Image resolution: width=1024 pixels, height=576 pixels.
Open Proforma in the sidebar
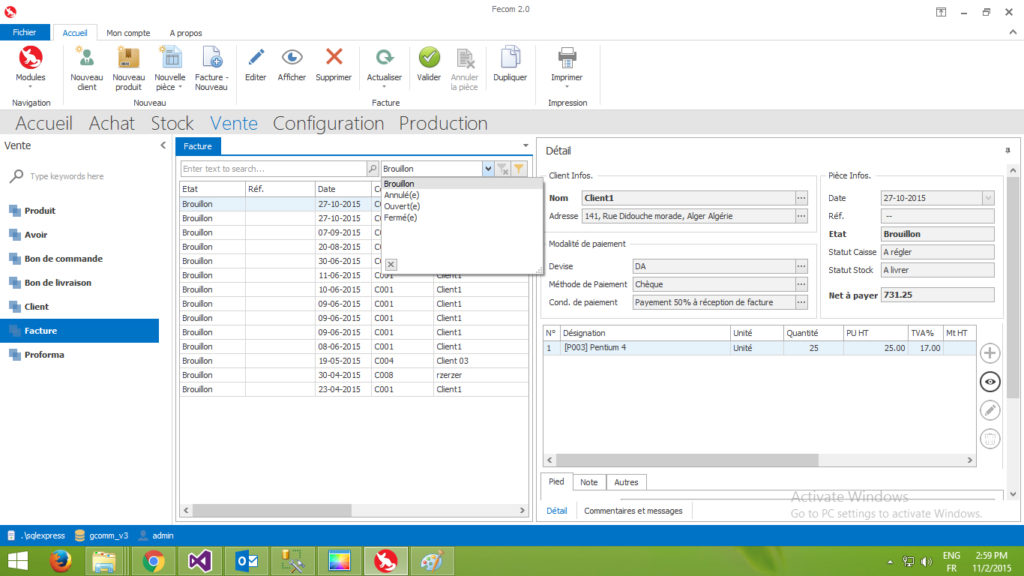tap(80, 355)
